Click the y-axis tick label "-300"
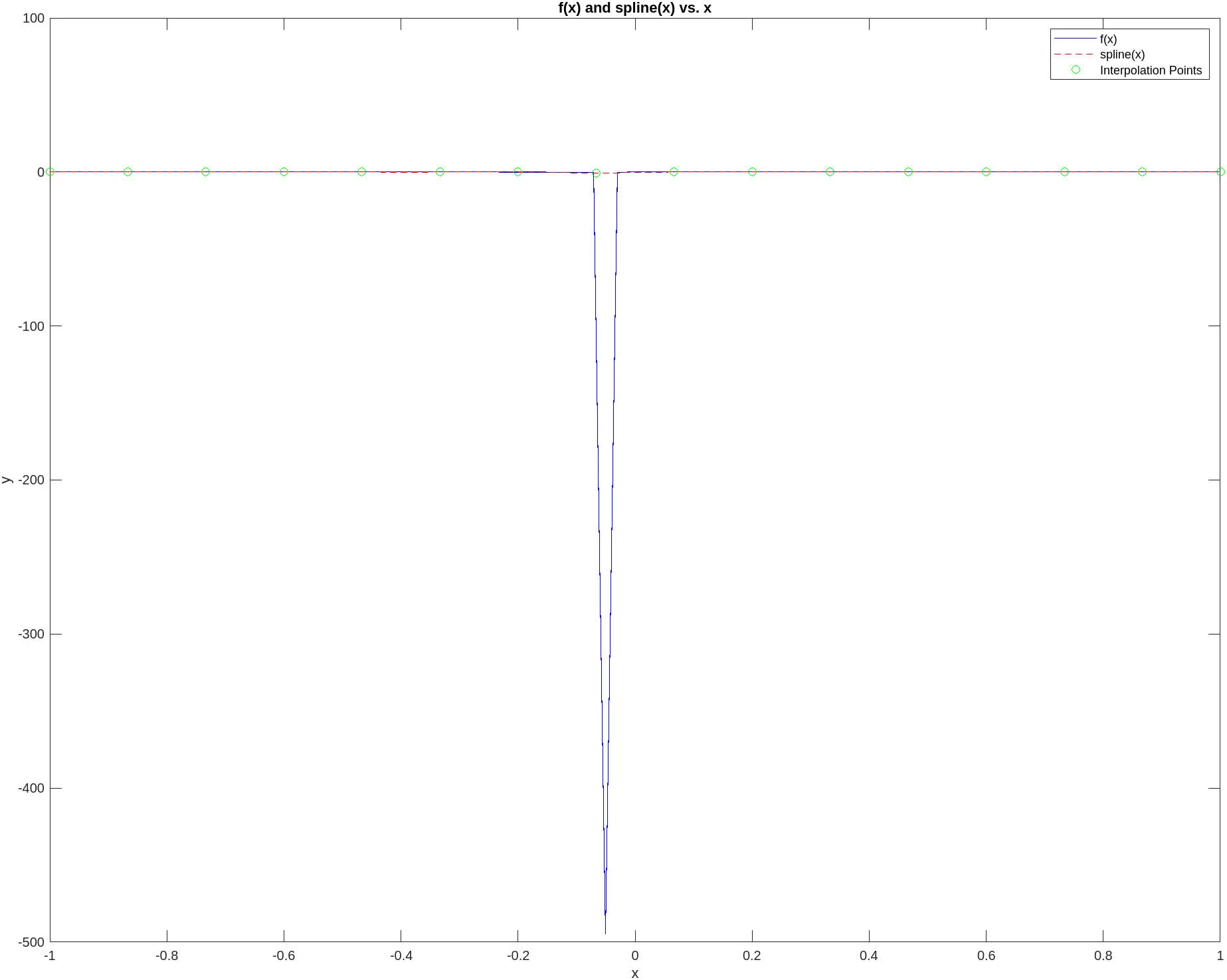Screen dimensions: 1227x980 [x=31, y=634]
